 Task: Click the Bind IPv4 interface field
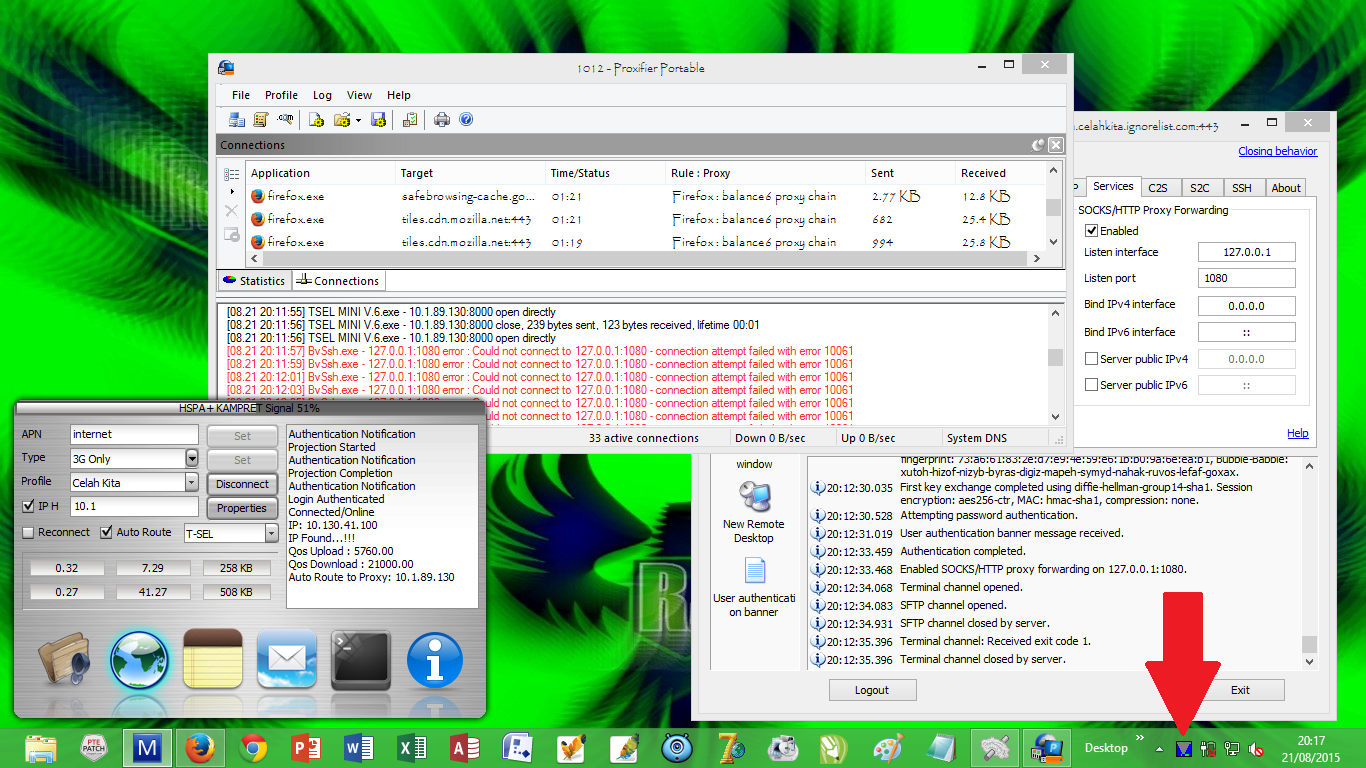coord(1246,307)
